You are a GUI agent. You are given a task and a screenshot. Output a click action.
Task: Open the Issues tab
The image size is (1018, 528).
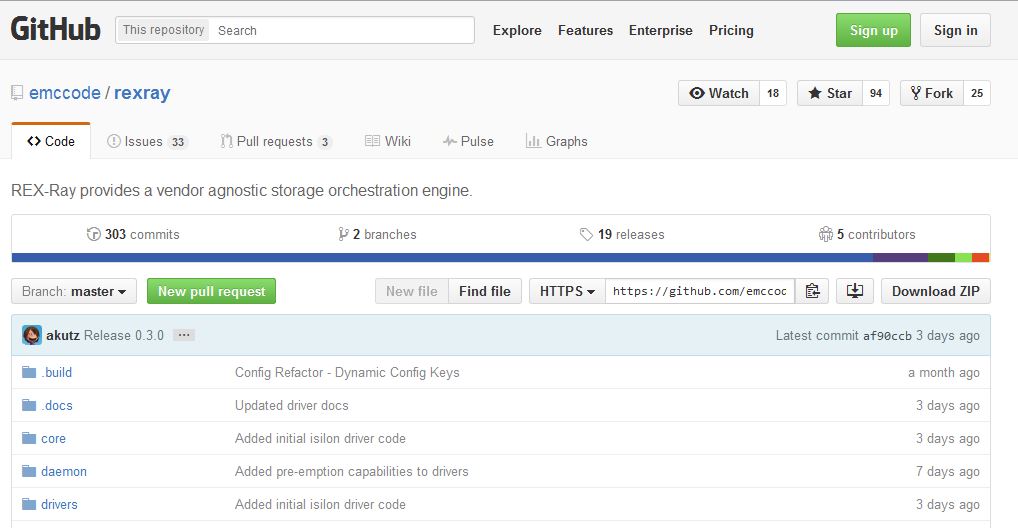click(147, 141)
